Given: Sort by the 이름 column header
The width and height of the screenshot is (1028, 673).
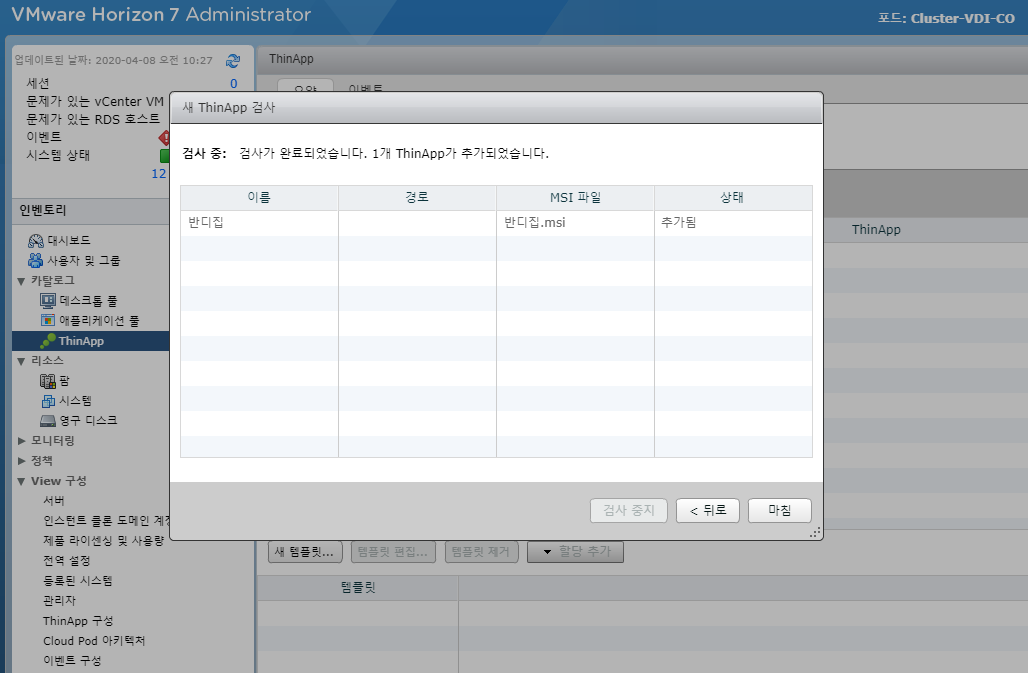Looking at the screenshot, I should coord(259,197).
